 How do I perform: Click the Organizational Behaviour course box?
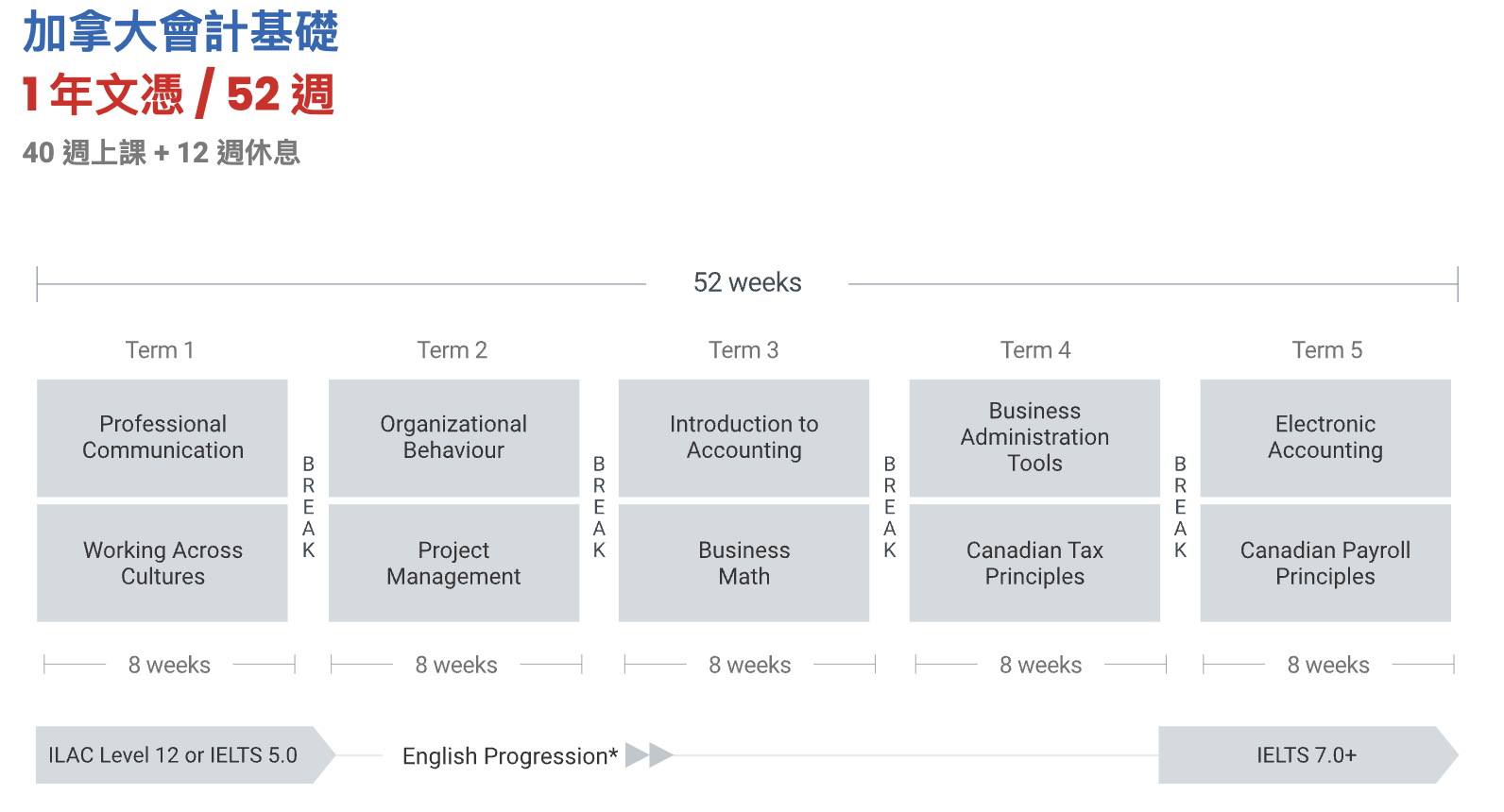pos(453,438)
